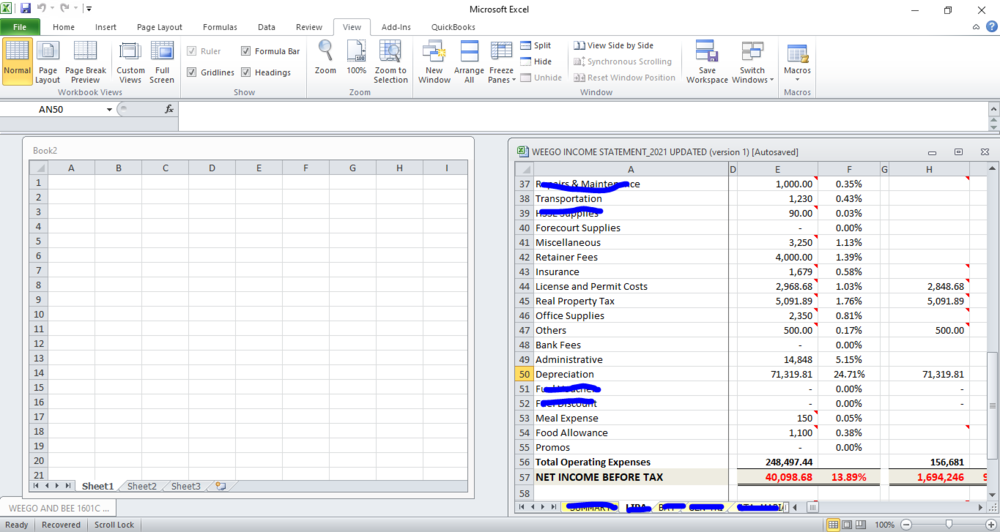1000x532 pixels.
Task: Adjust the status bar zoom slider
Action: [949, 524]
